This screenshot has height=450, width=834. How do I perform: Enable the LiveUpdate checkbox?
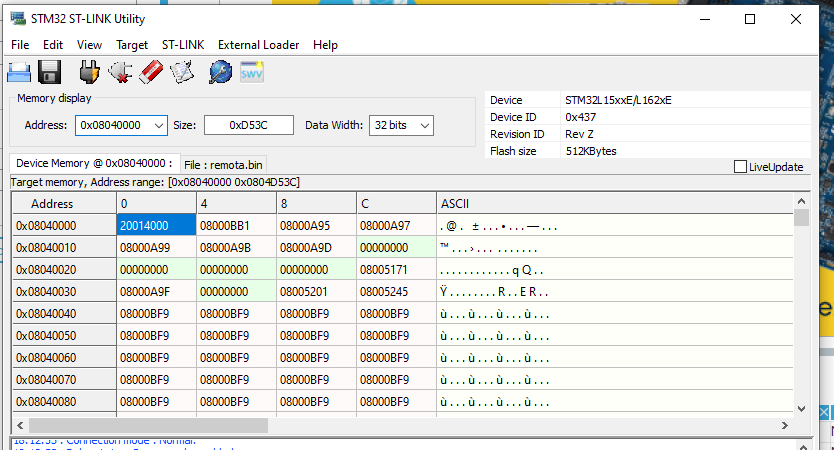[x=740, y=166]
